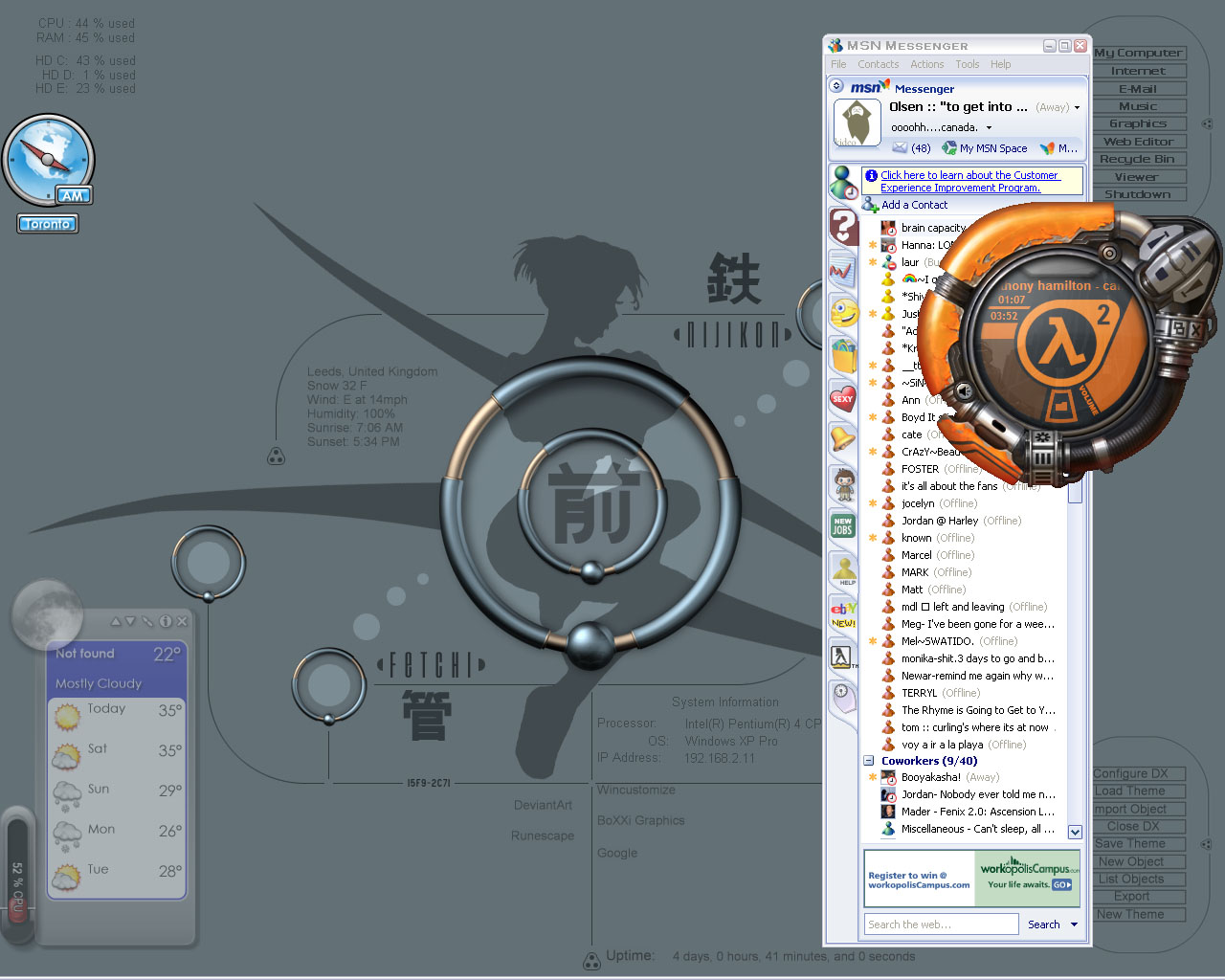The image size is (1225, 980).
Task: Click the Google desktop link
Action: click(617, 853)
